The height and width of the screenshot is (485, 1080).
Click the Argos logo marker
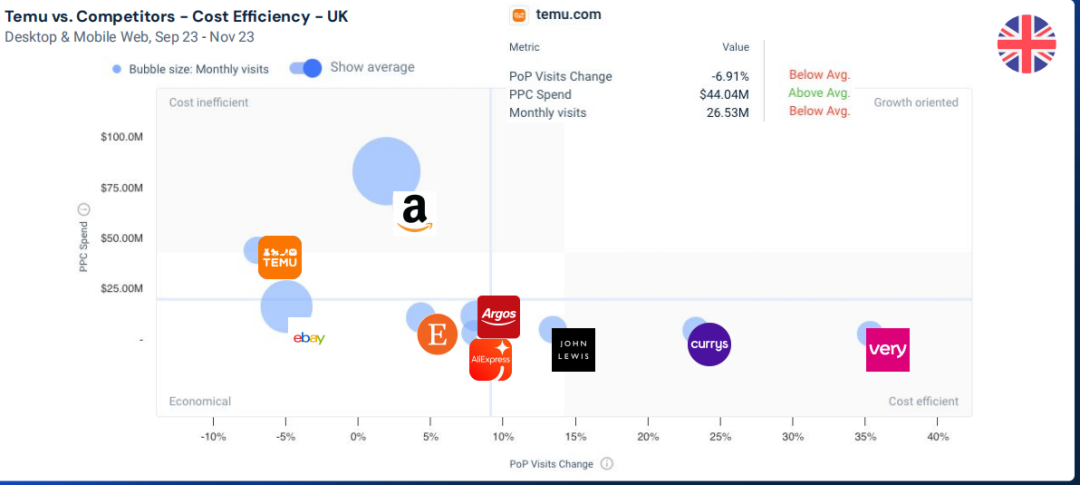pos(498,316)
